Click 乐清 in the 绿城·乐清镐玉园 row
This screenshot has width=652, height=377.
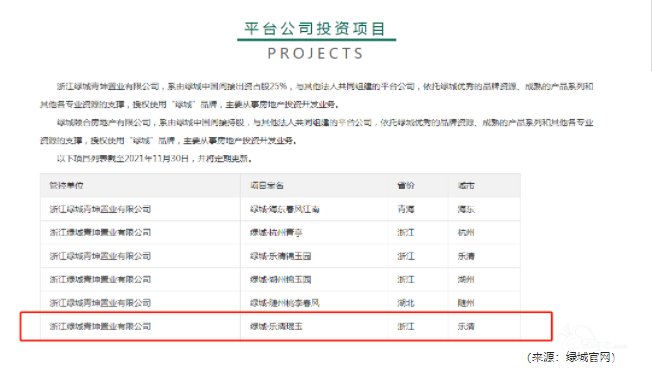point(466,256)
